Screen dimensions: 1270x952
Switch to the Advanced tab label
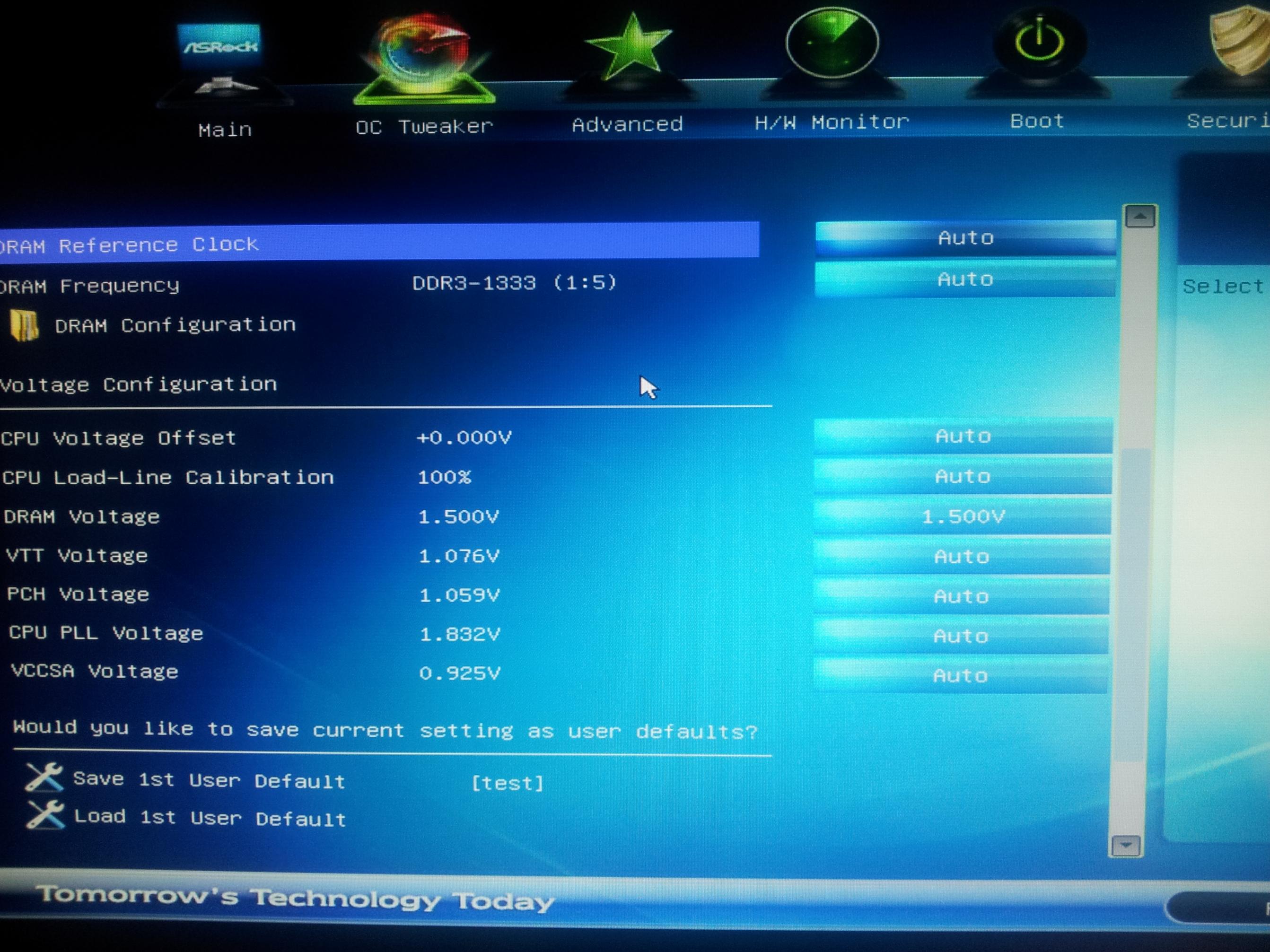[627, 124]
